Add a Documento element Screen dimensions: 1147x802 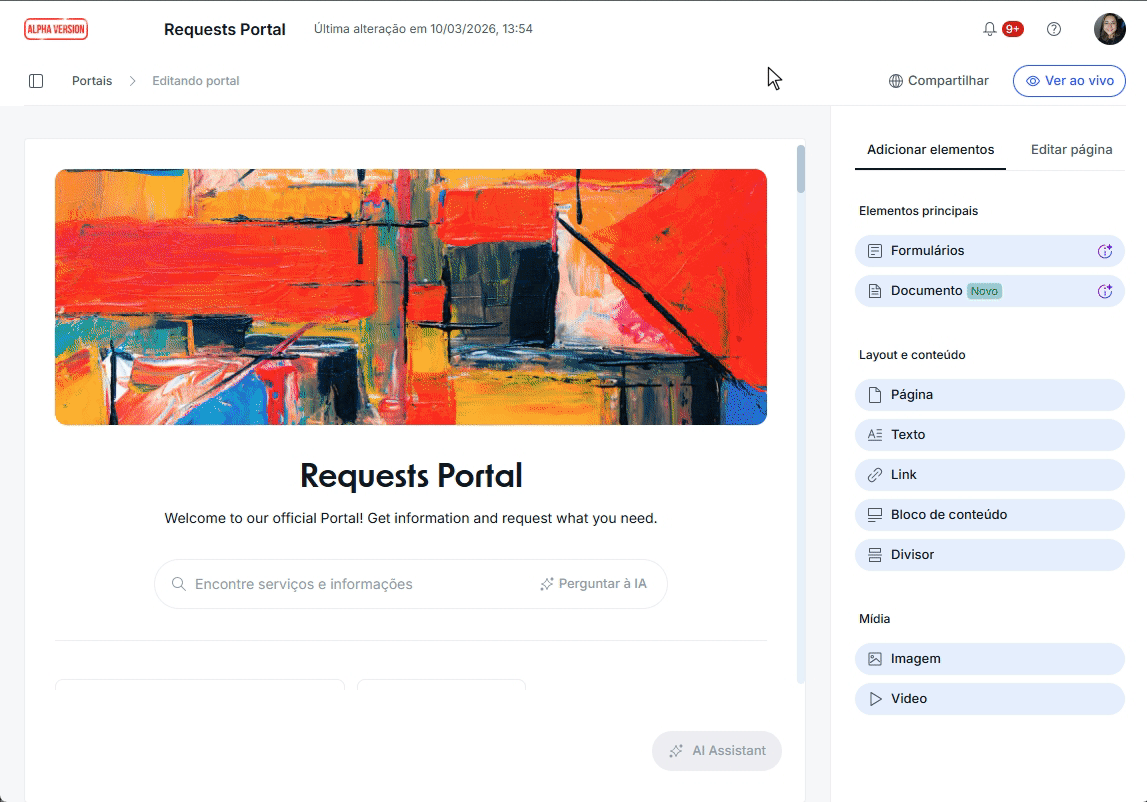pyautogui.click(x=989, y=291)
